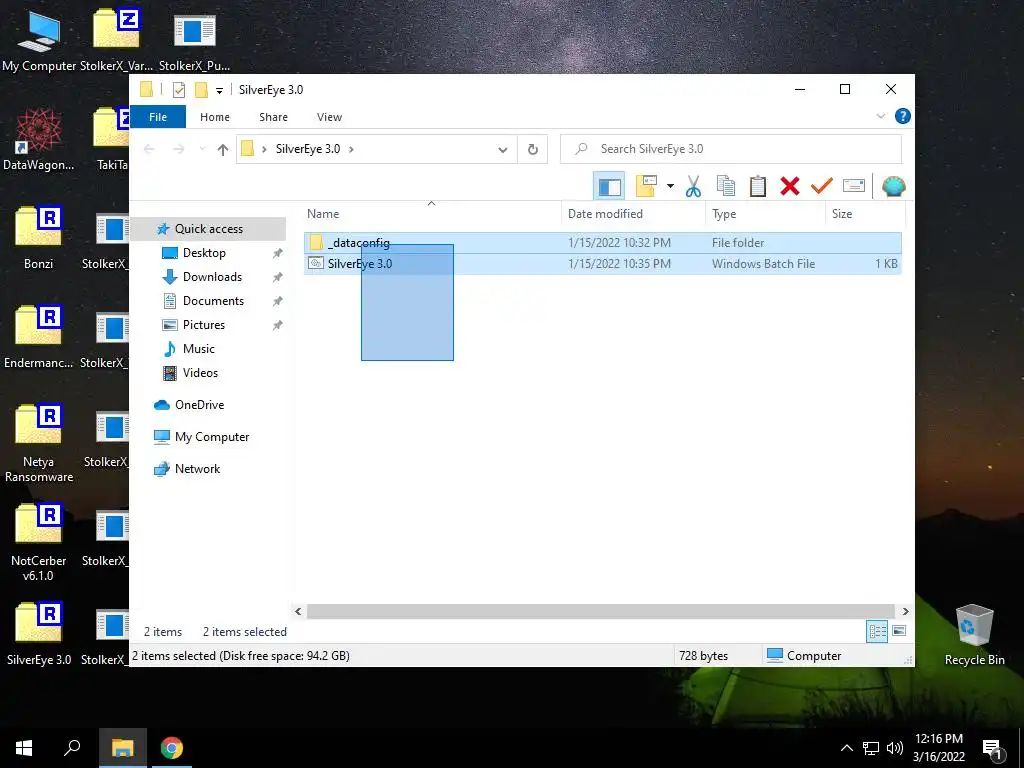Screen dimensions: 1024x768
Task: Click the orange checkmark Properties icon
Action: pyautogui.click(x=822, y=187)
